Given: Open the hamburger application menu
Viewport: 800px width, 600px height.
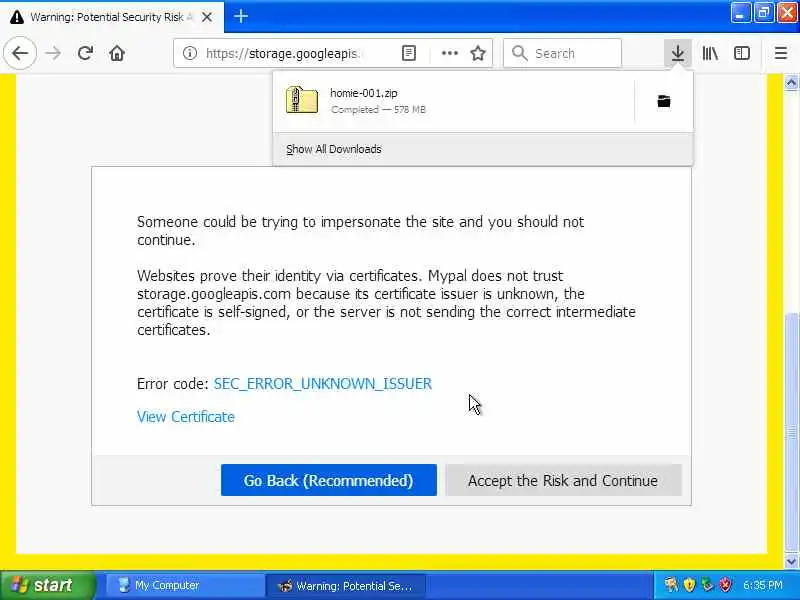Looking at the screenshot, I should 781,53.
